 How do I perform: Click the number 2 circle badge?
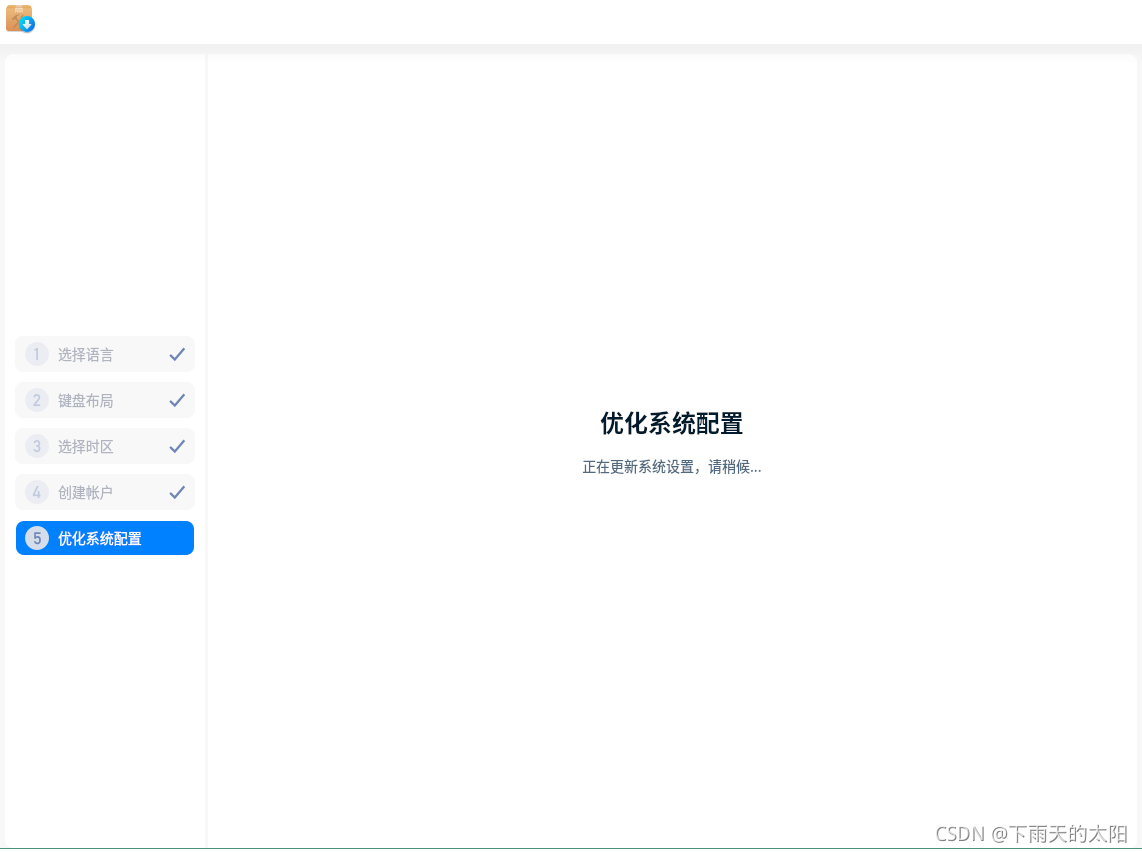[x=36, y=401]
